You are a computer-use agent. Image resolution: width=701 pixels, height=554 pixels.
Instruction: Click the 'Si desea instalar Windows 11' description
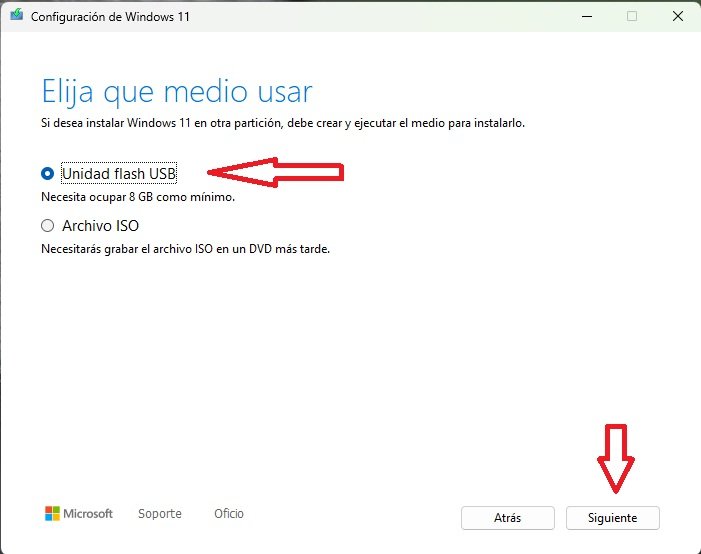pyautogui.click(x=283, y=123)
